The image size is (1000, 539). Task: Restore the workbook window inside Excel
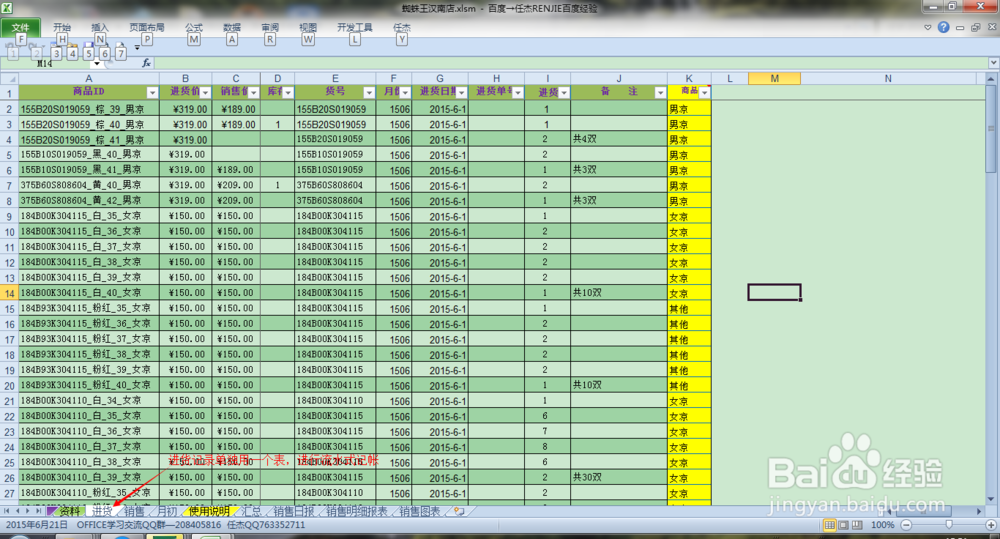tap(976, 27)
